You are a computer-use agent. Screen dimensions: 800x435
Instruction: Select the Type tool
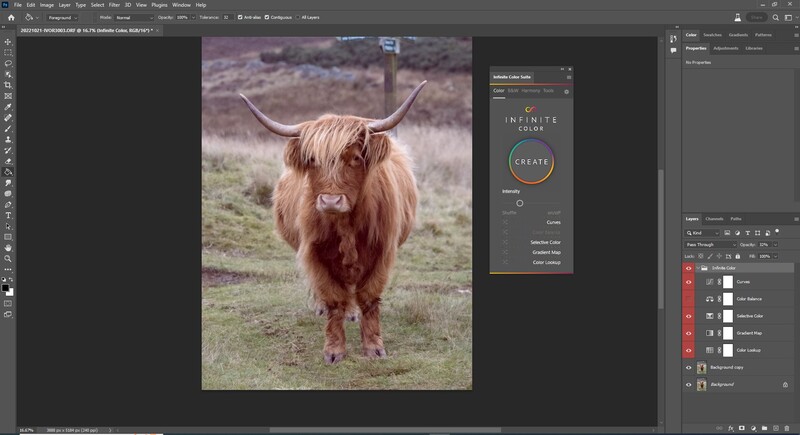click(8, 214)
